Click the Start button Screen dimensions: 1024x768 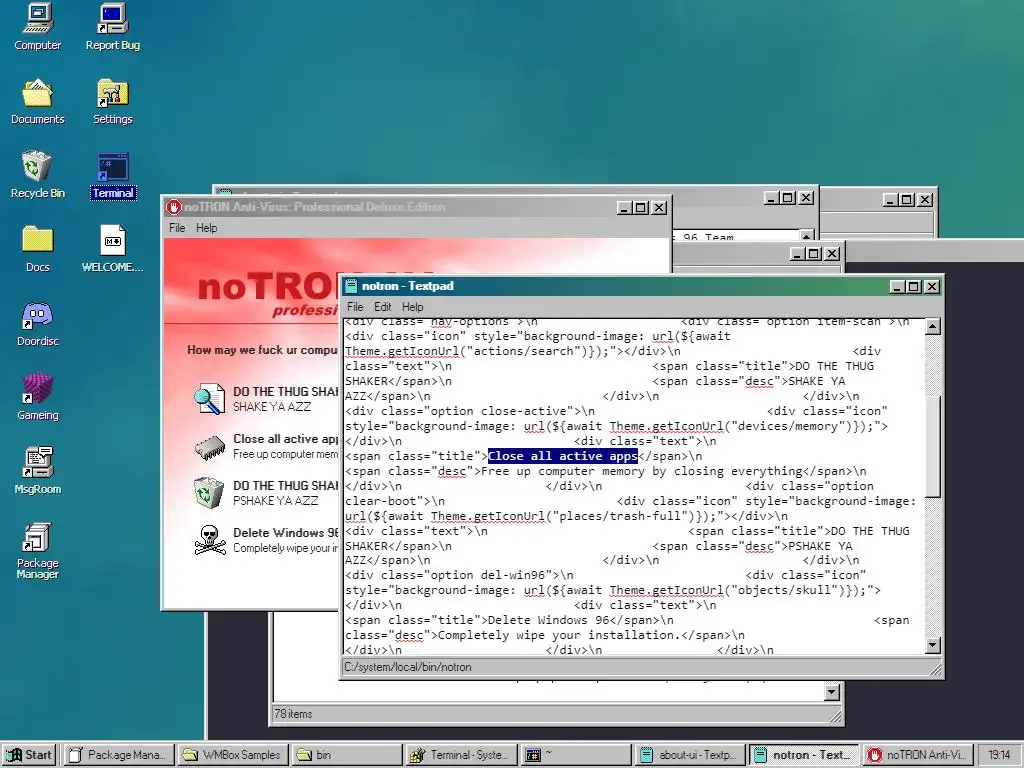pos(30,755)
